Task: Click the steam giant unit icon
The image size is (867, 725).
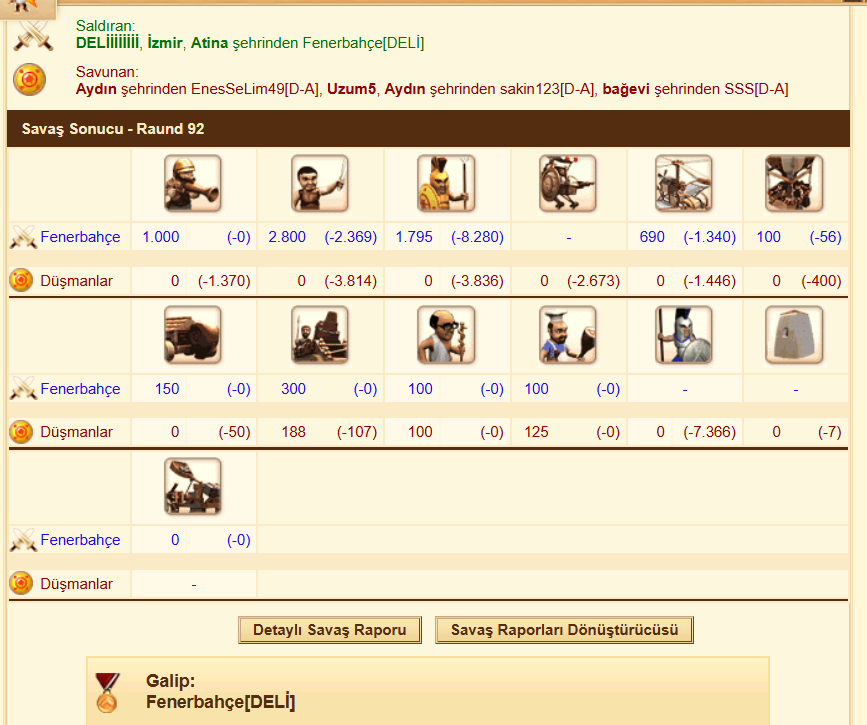Action: coord(568,184)
